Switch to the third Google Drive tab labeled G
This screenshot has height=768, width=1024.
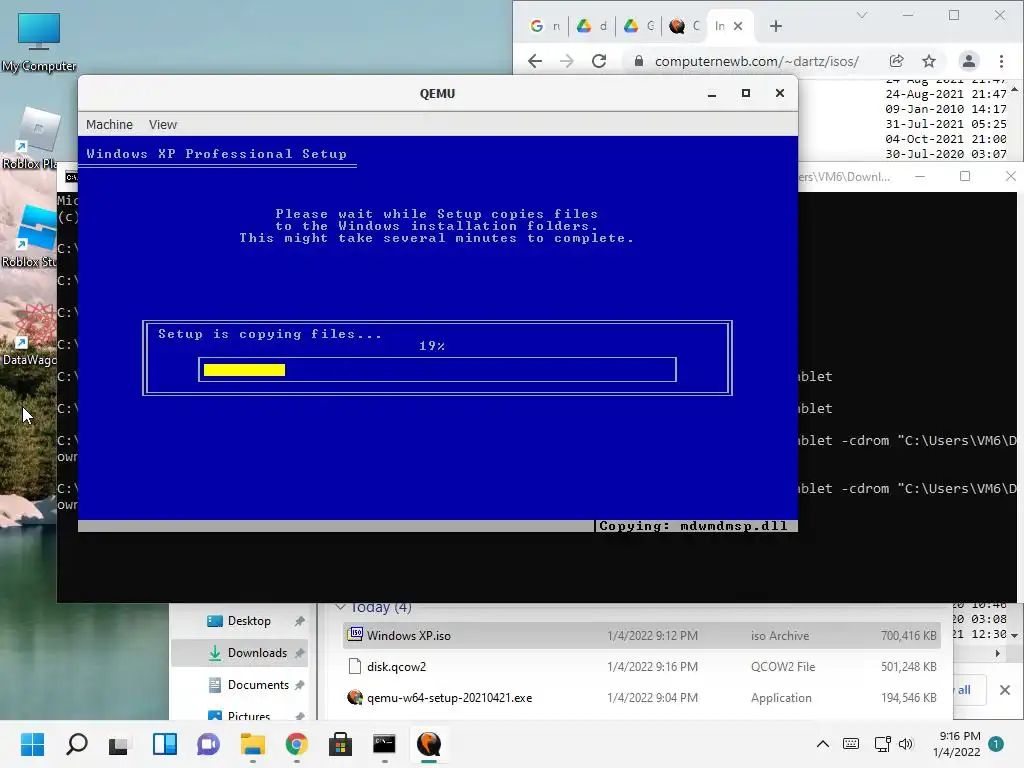639,26
